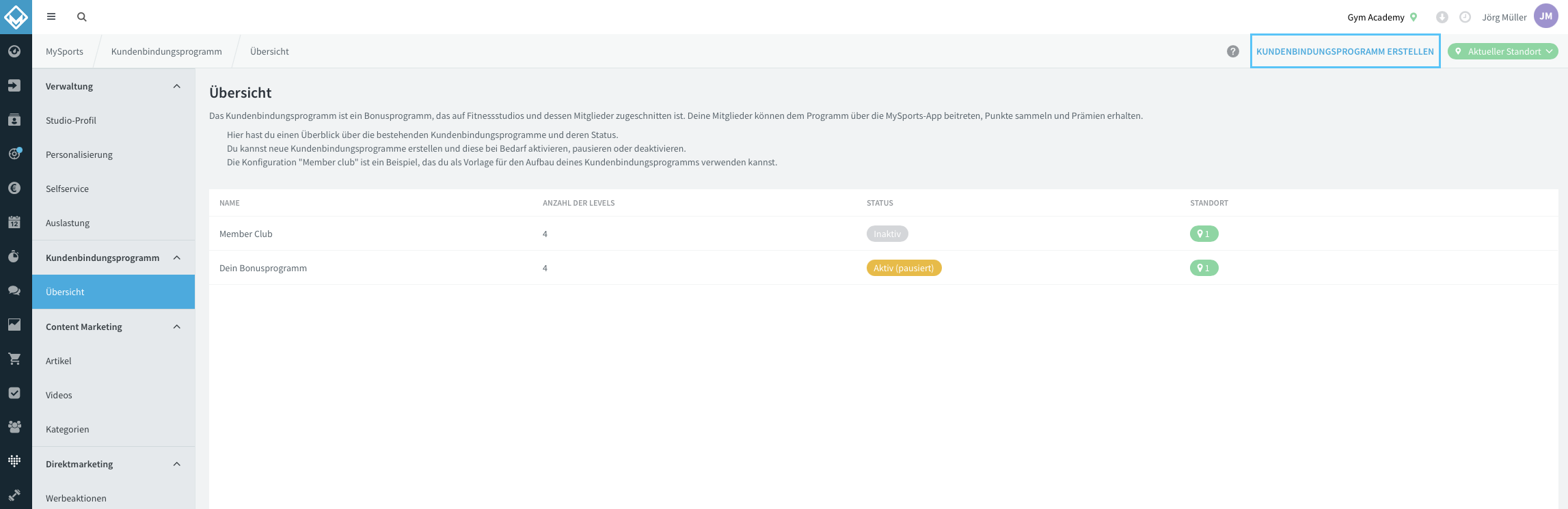Viewport: 1568px width, 509px height.
Task: Click the JM user avatar
Action: pyautogui.click(x=1546, y=16)
